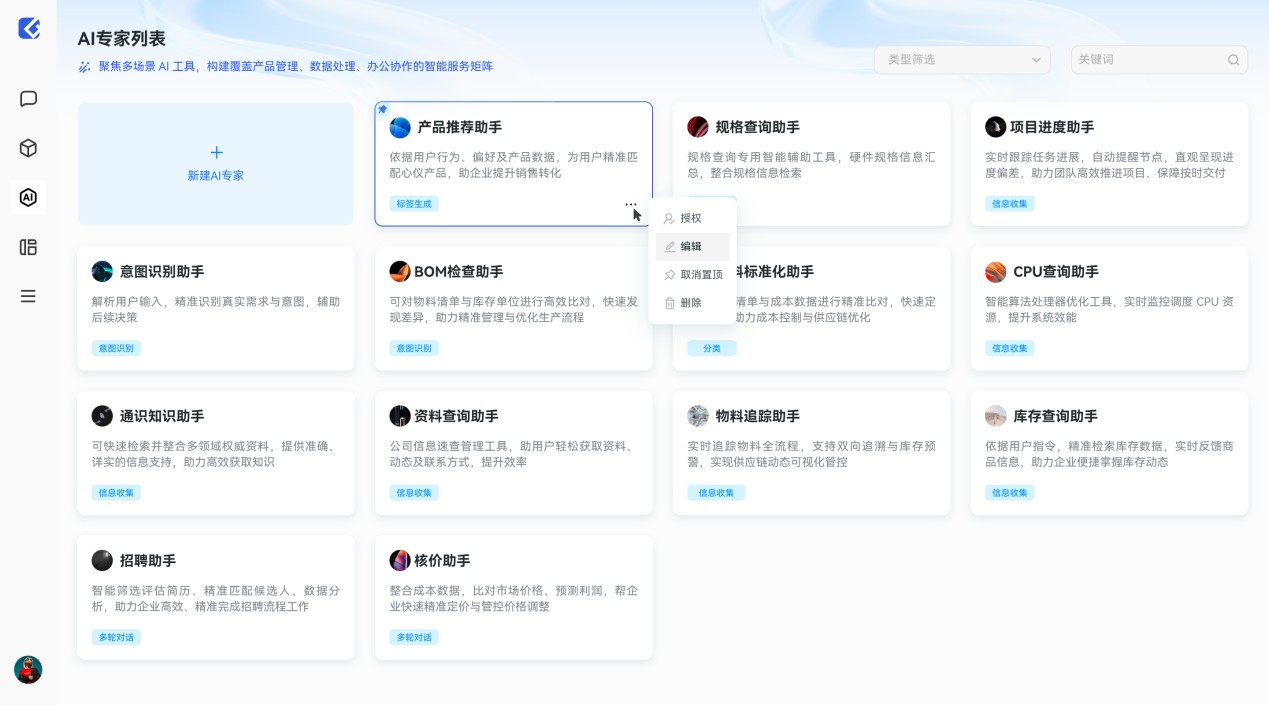Image resolution: width=1269 pixels, height=705 pixels.
Task: Click the 3D box icon in the sidebar
Action: coord(28,147)
